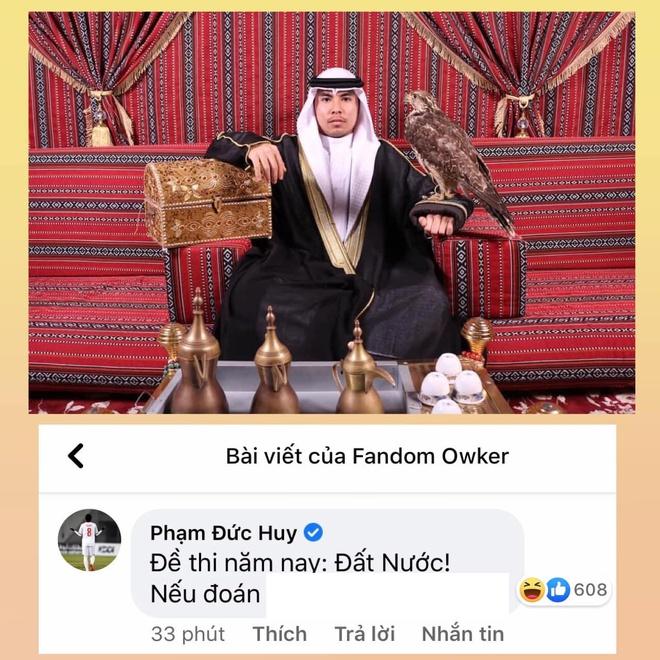Click the blue thumbs-up reaction icon

coord(558,590)
